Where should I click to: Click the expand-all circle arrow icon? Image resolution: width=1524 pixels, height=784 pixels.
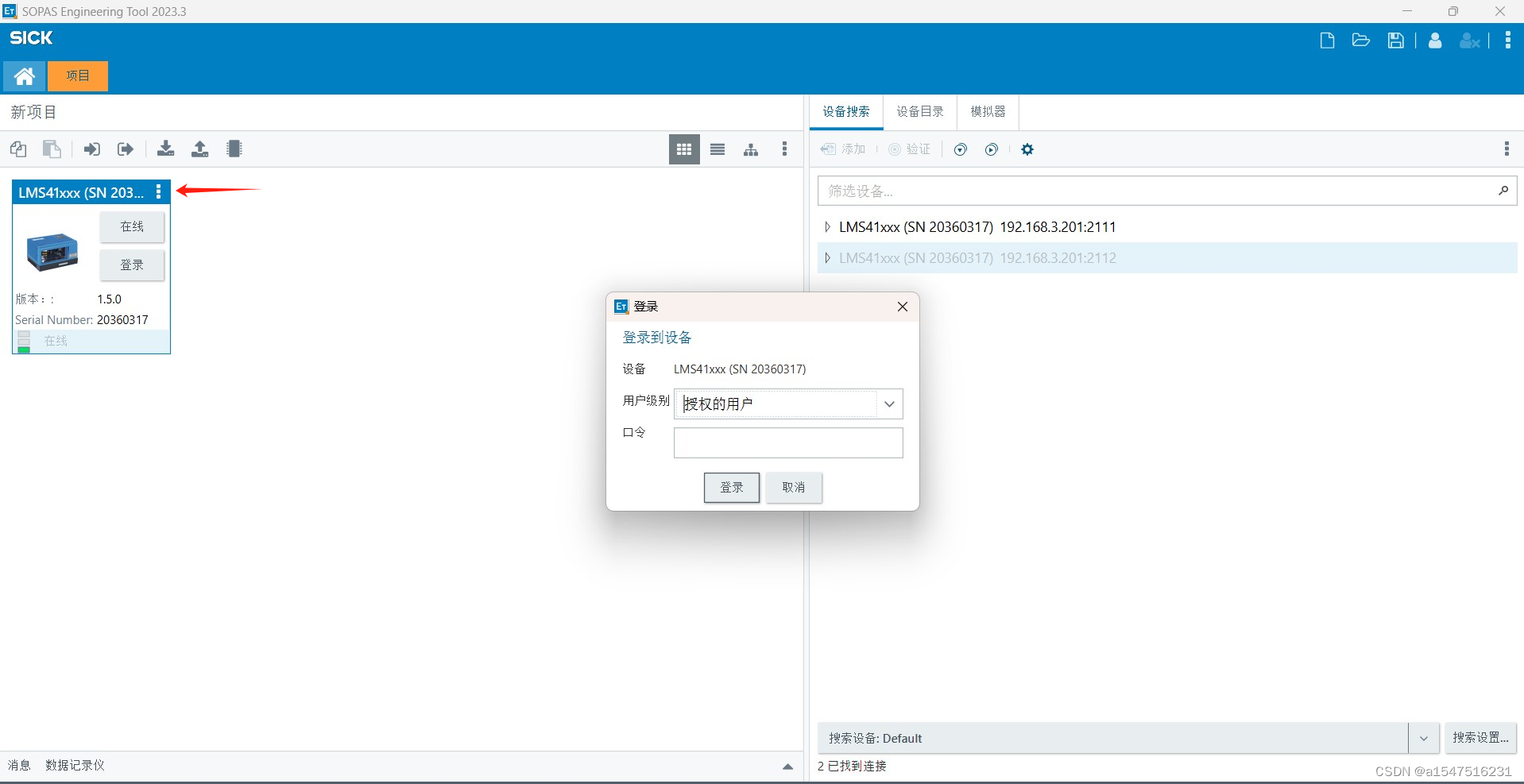coord(961,149)
